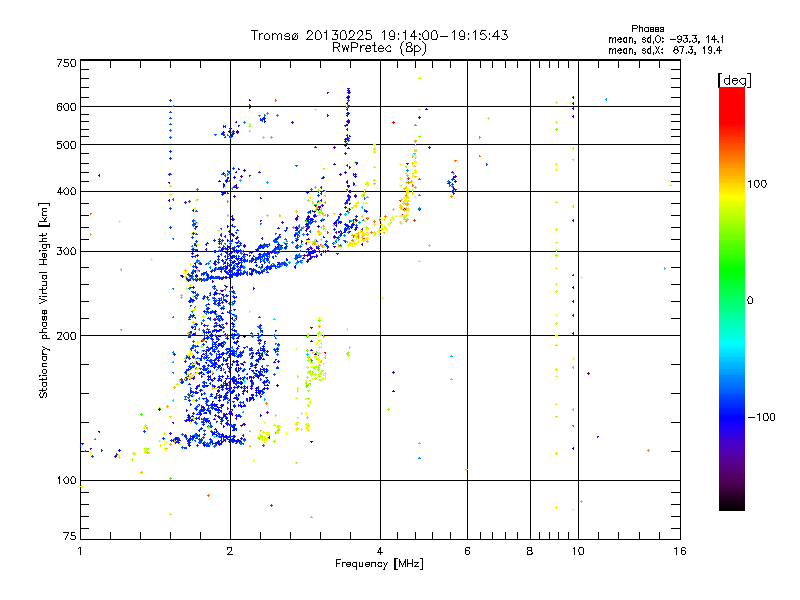Viewport: 800px width, 600px height.
Task: Click the x-axis tick label '10'
Action: click(578, 551)
